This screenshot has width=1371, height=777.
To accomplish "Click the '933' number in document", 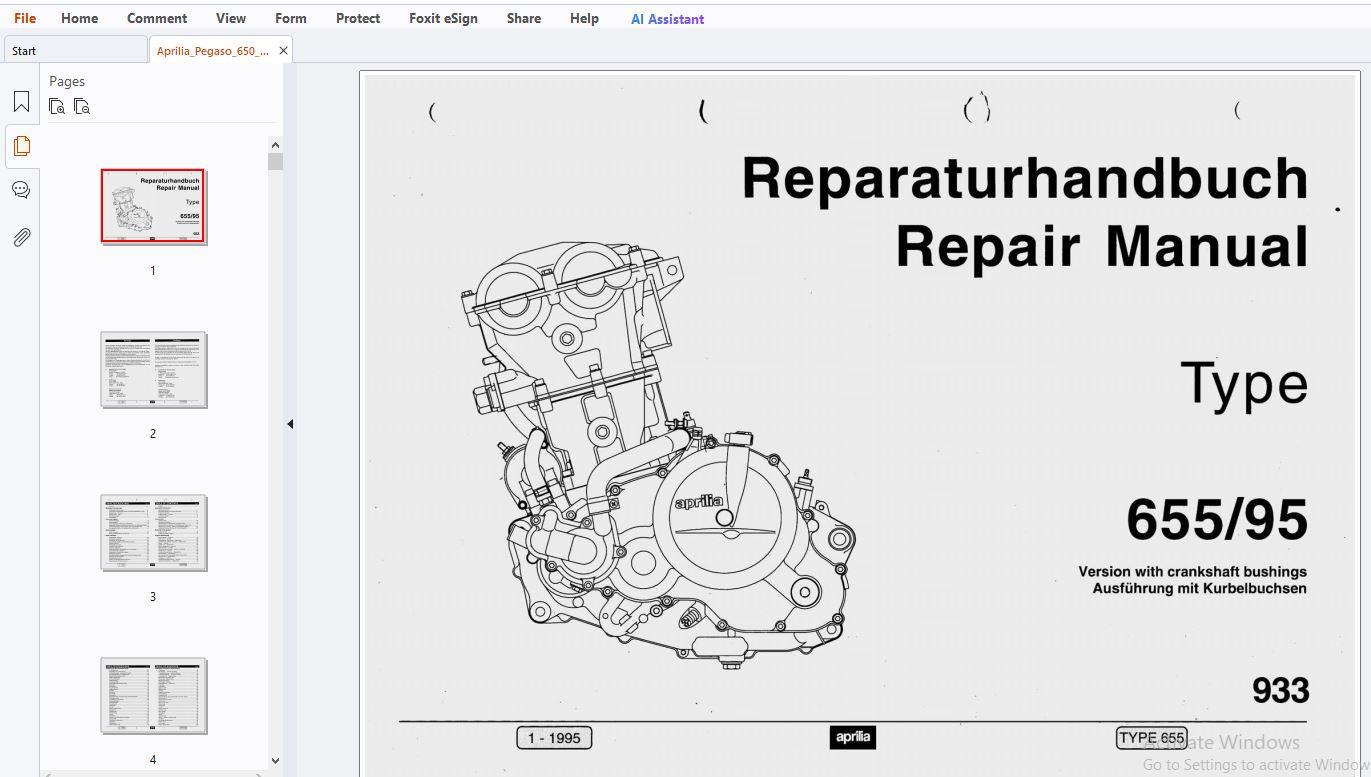I will (x=1280, y=690).
